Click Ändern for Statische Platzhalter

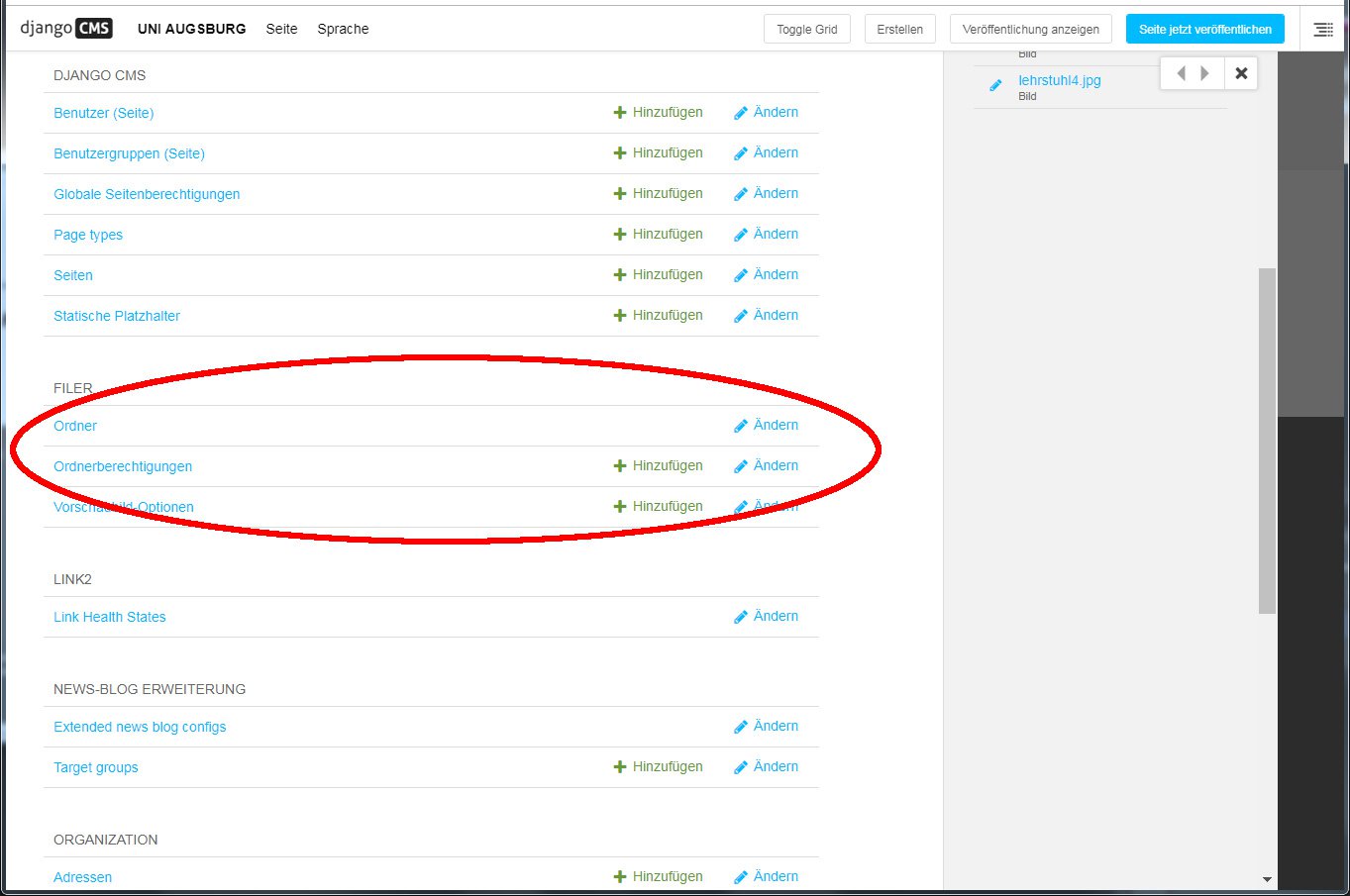click(767, 315)
